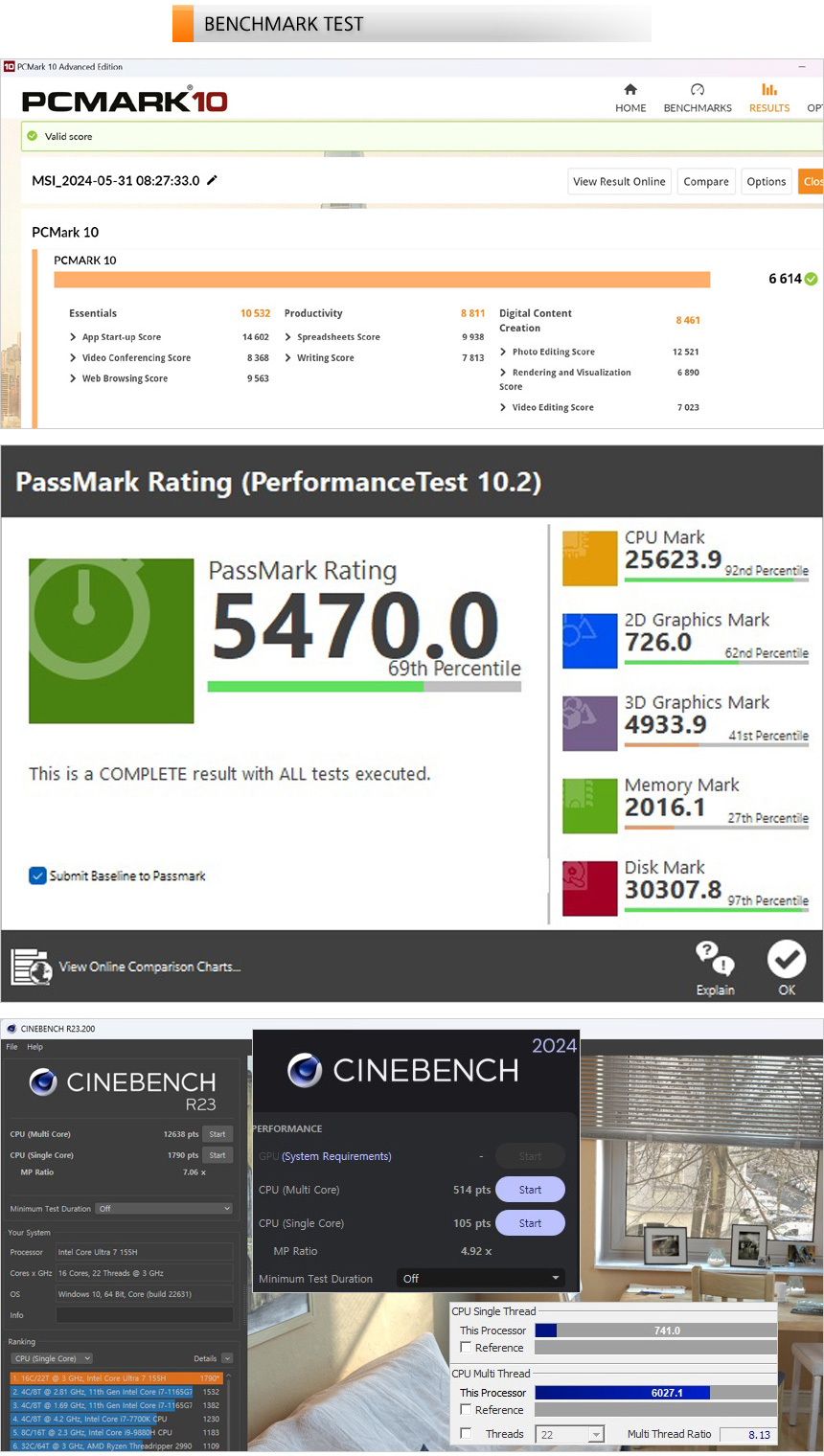Click the Multi Thread Ratio 8.13 field
824x1456 pixels.
coord(748,1434)
